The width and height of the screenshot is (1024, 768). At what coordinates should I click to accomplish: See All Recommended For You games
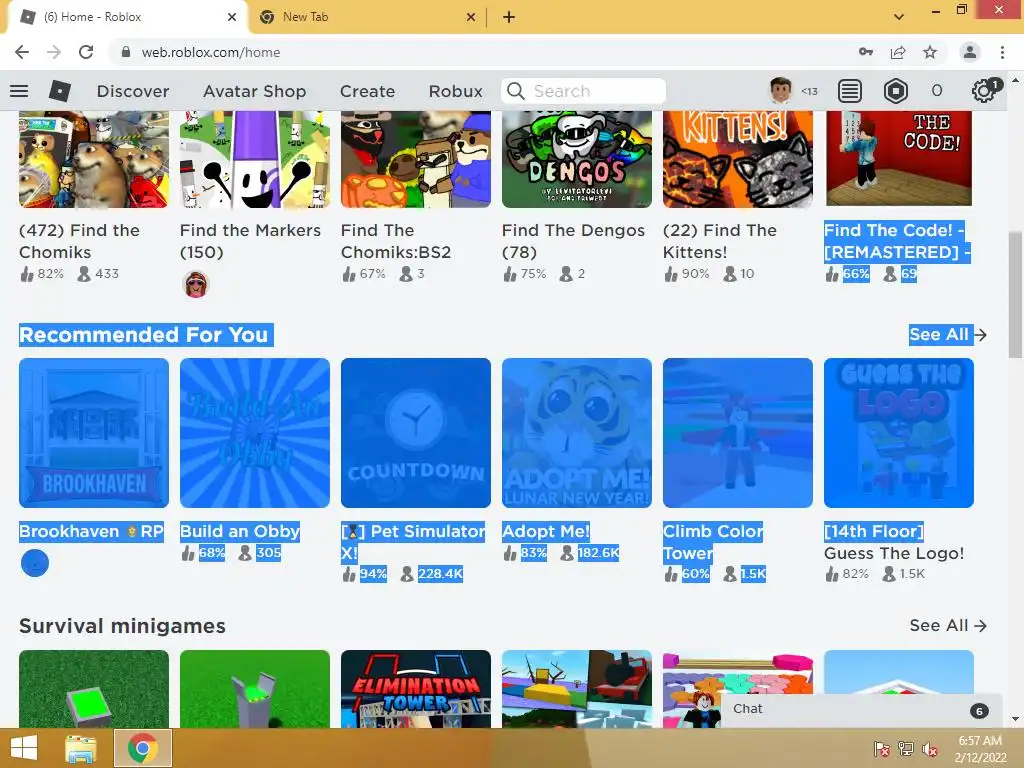pos(948,334)
